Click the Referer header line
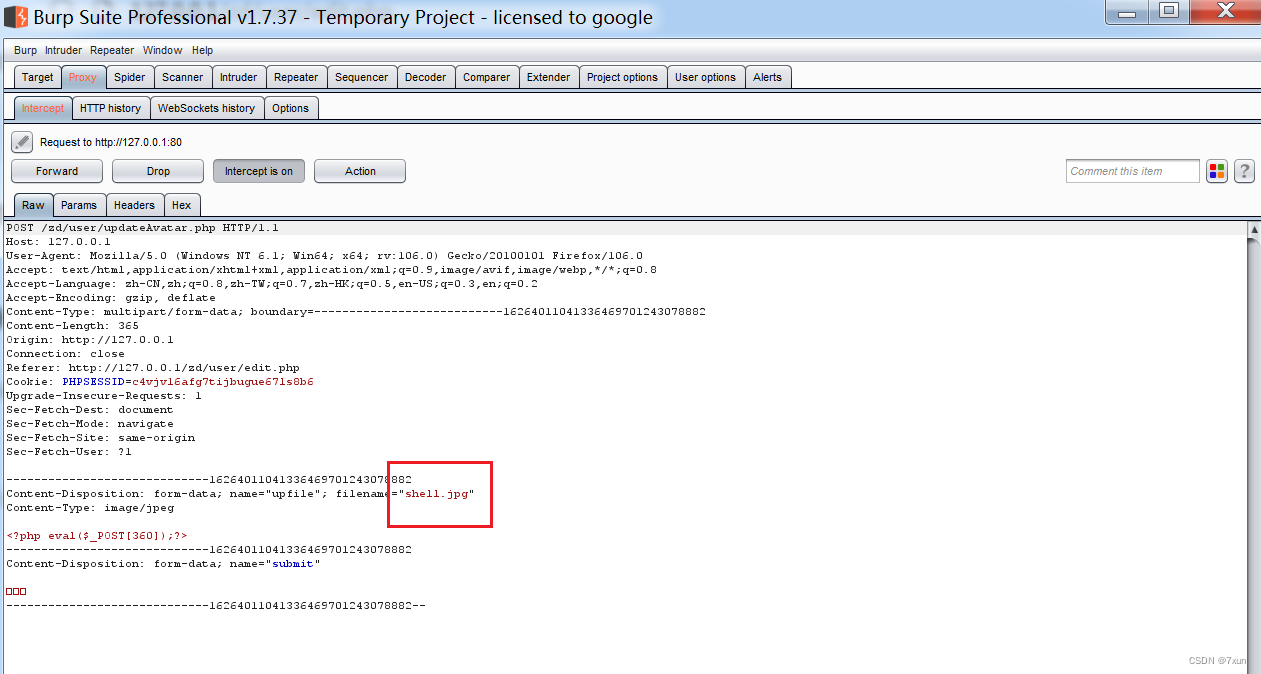This screenshot has width=1261, height=674. (x=153, y=368)
